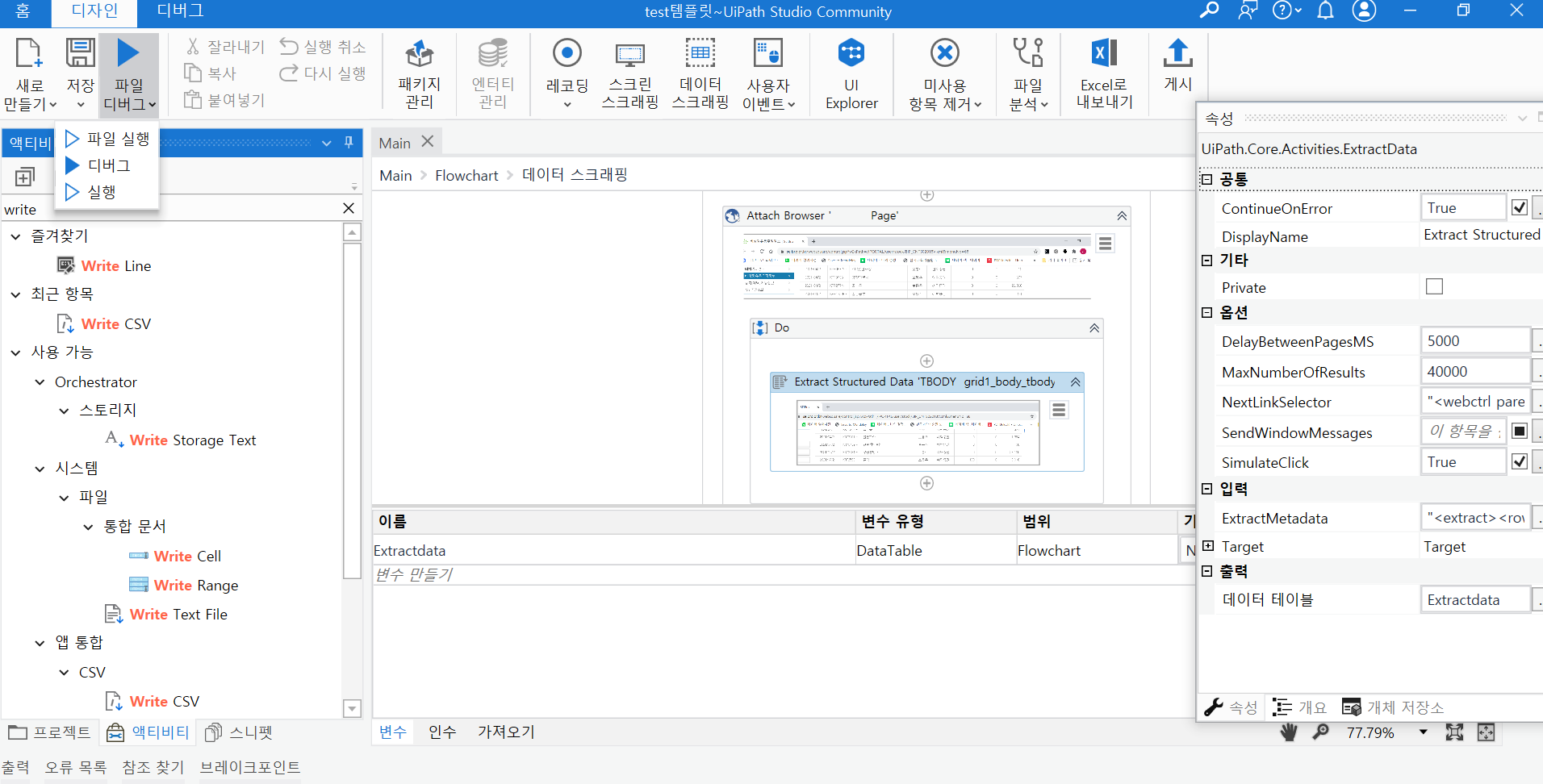Toggle the ContinueOnError checkbox
1543x784 pixels.
pos(1520,207)
